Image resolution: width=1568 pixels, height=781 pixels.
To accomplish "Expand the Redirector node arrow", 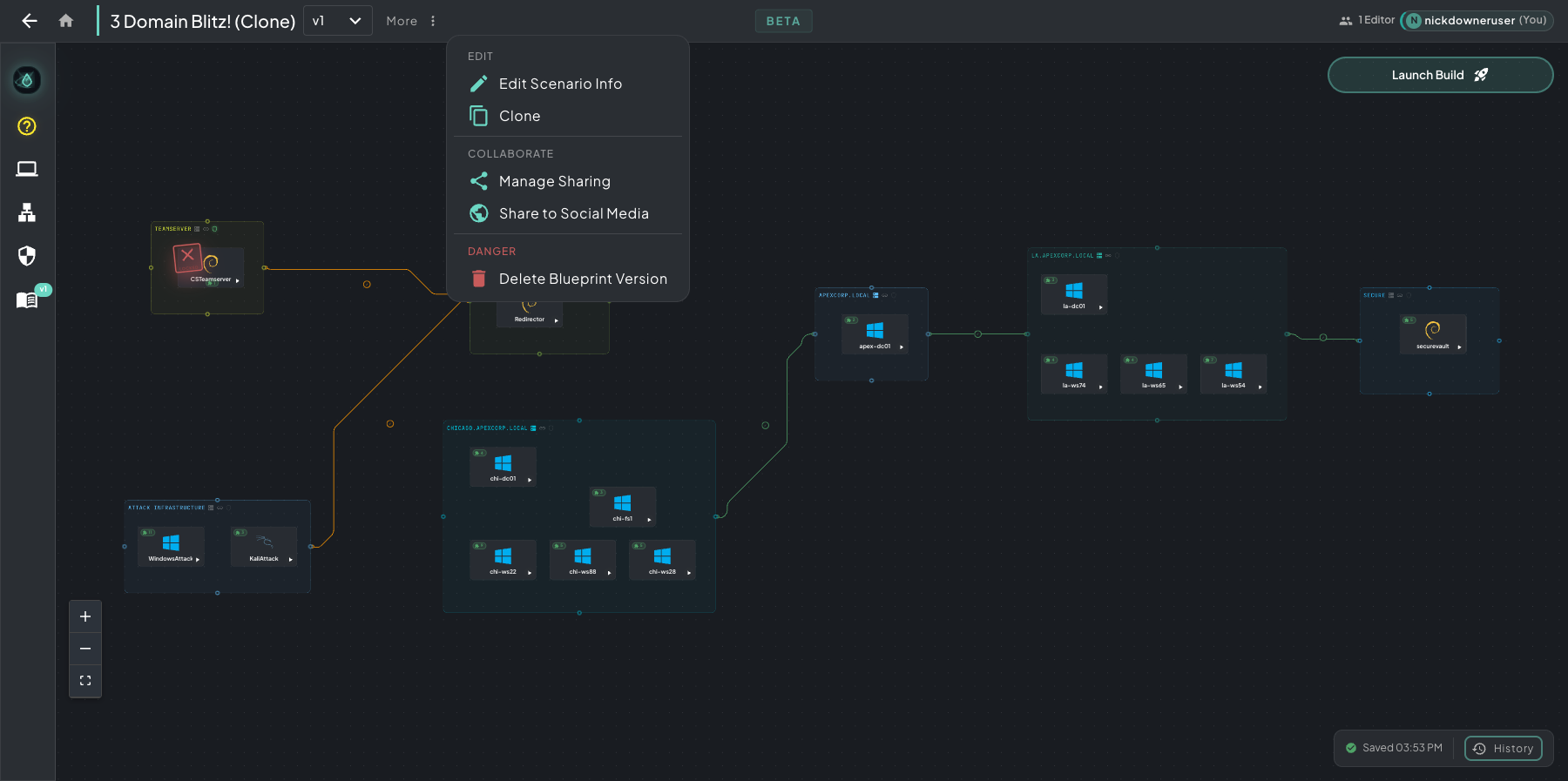I will (557, 320).
